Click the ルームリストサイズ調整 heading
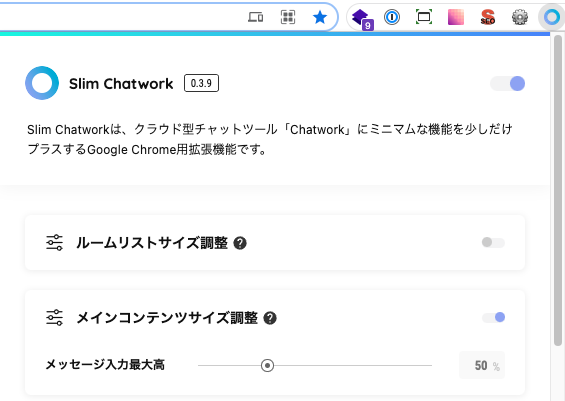This screenshot has width=565, height=401. (x=152, y=243)
